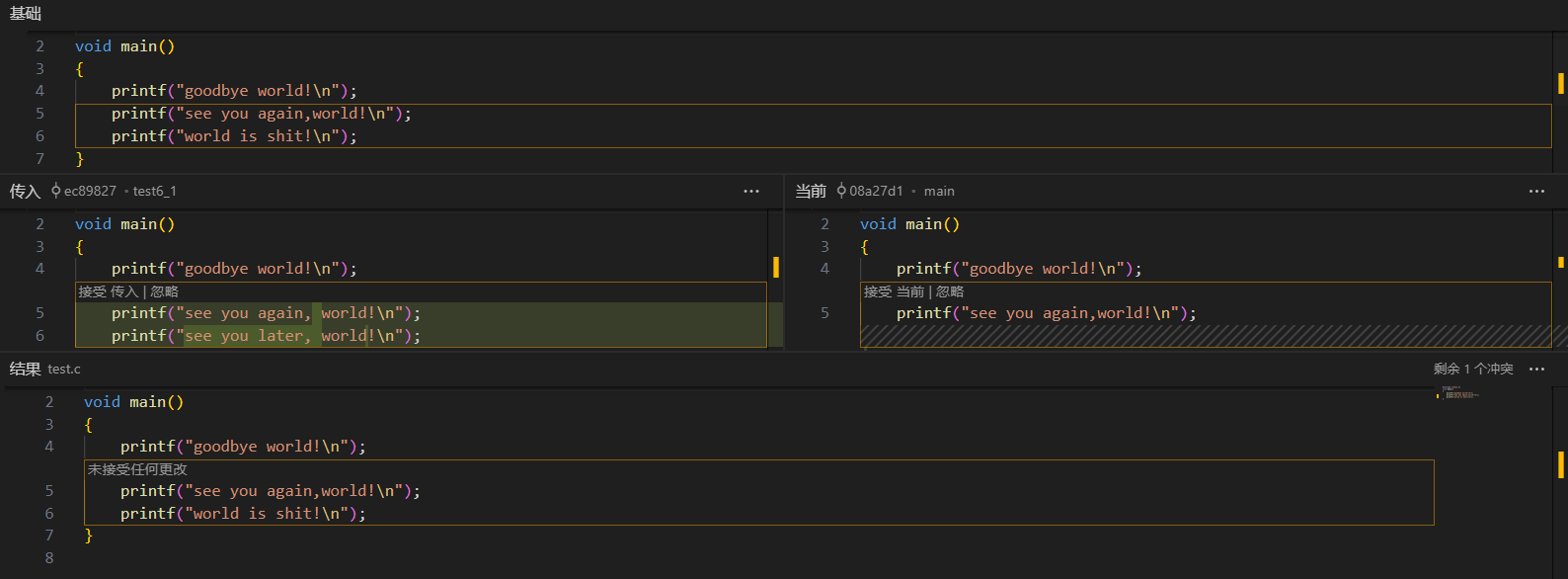Click commit hash ec89827
Screen dimensions: 1568x579
[90, 191]
